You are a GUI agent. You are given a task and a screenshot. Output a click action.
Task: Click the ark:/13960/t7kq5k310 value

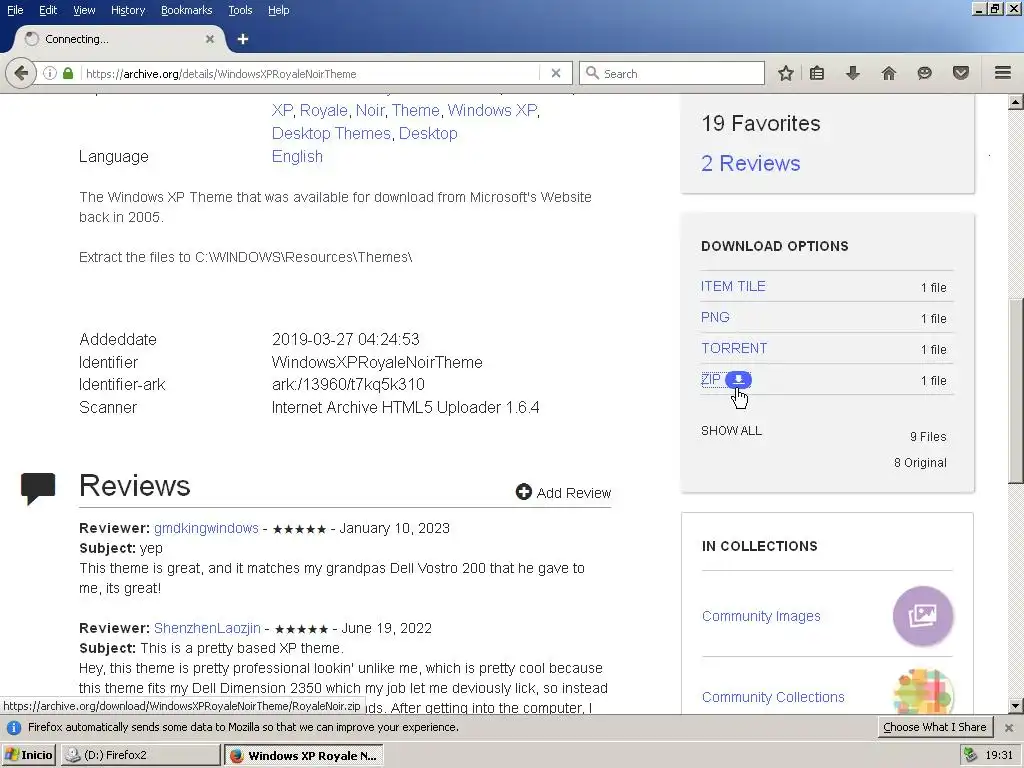[348, 385]
